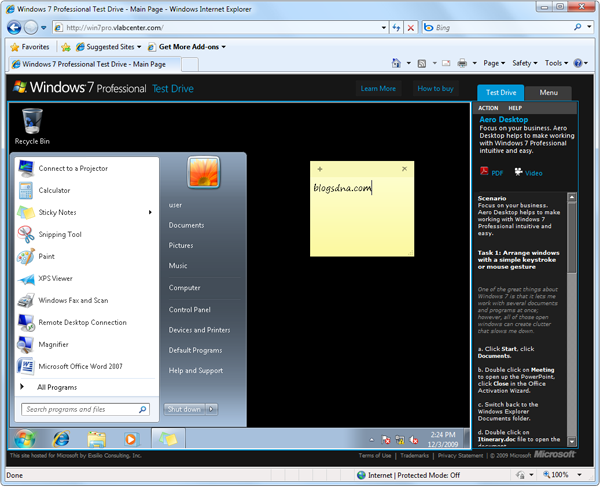Image resolution: width=600 pixels, height=487 pixels.
Task: Click the Favorites star button
Action: click(30, 47)
